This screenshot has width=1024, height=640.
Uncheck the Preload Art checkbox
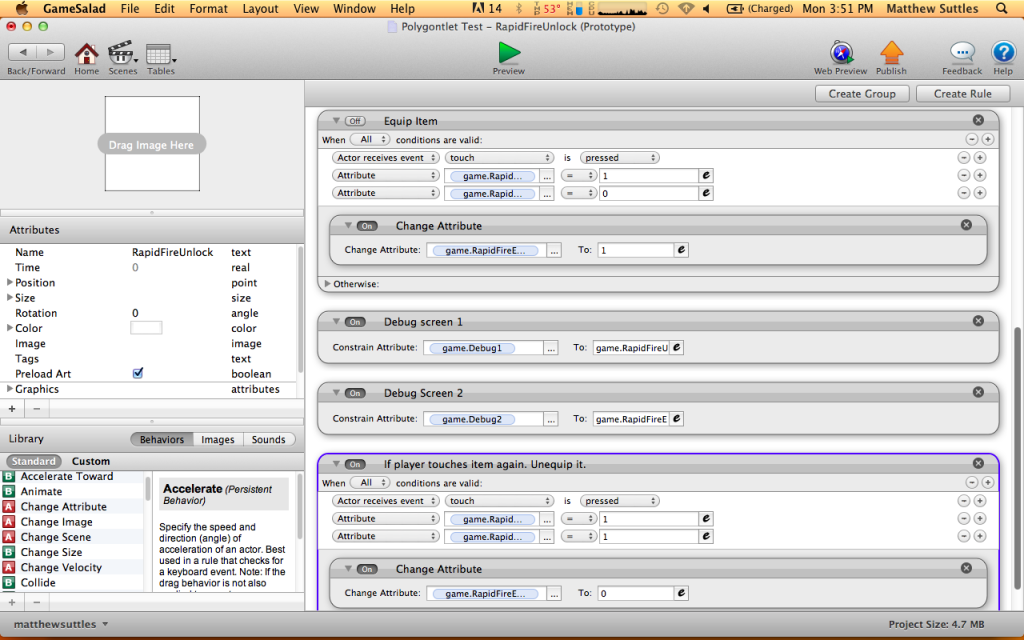click(138, 374)
